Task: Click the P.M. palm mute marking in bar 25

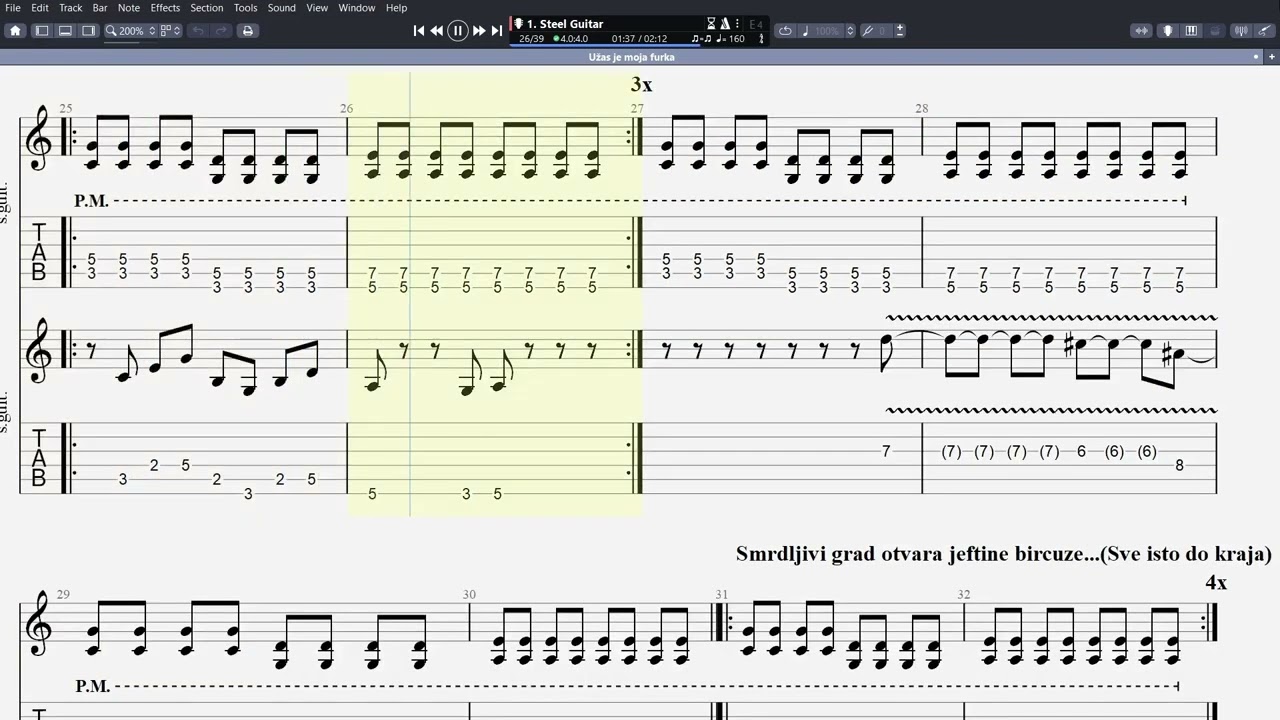Action: [x=91, y=201]
